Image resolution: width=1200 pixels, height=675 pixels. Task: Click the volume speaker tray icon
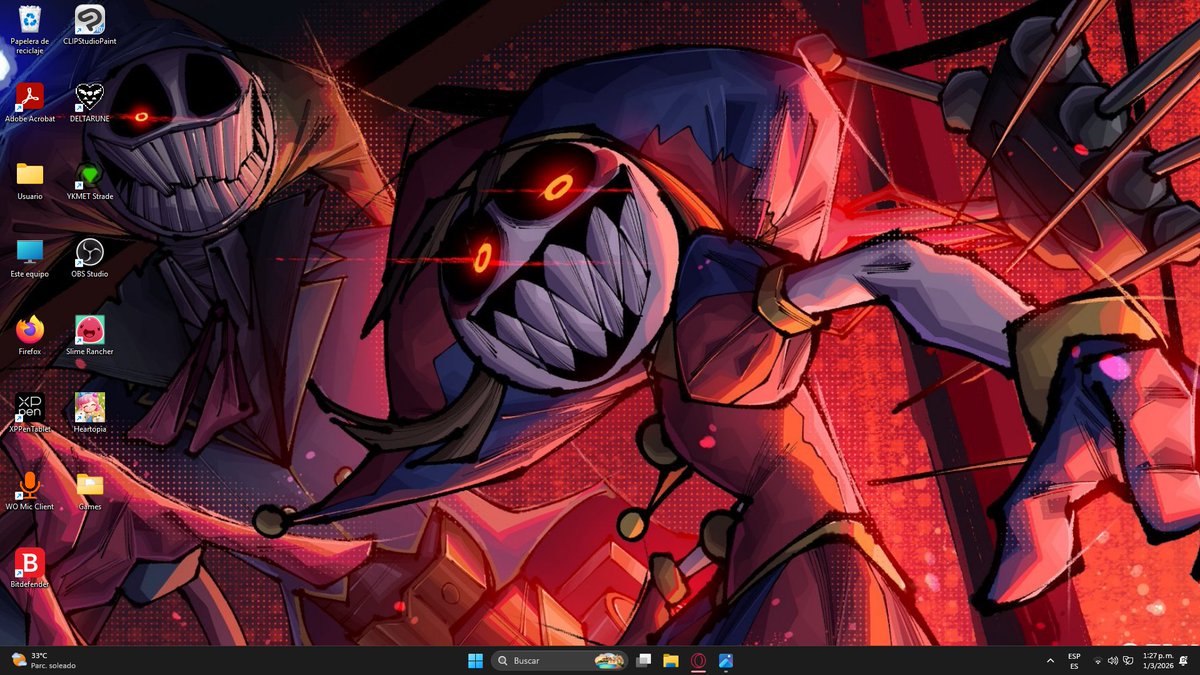1113,661
